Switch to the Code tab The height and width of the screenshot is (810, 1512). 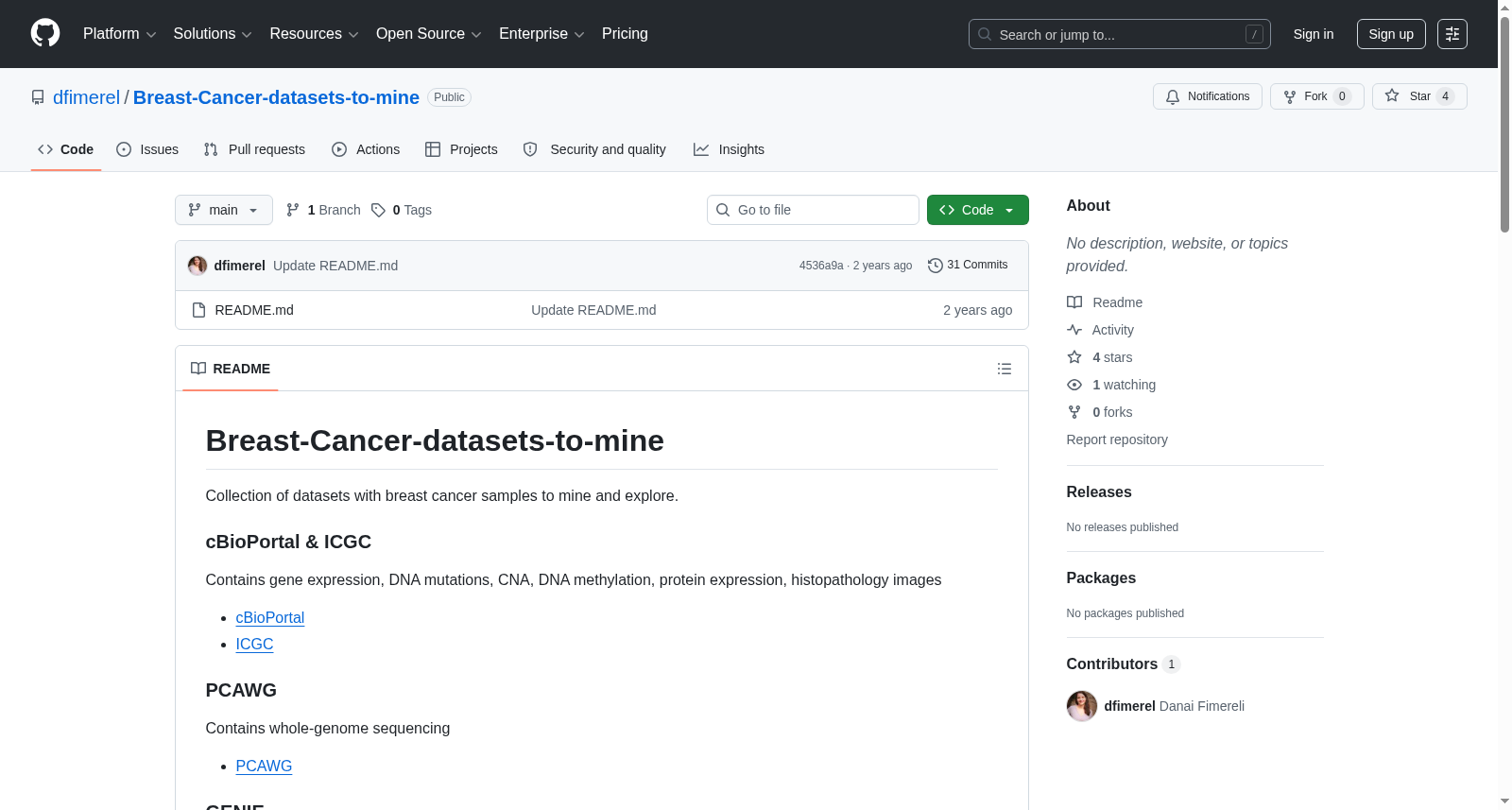[x=65, y=149]
